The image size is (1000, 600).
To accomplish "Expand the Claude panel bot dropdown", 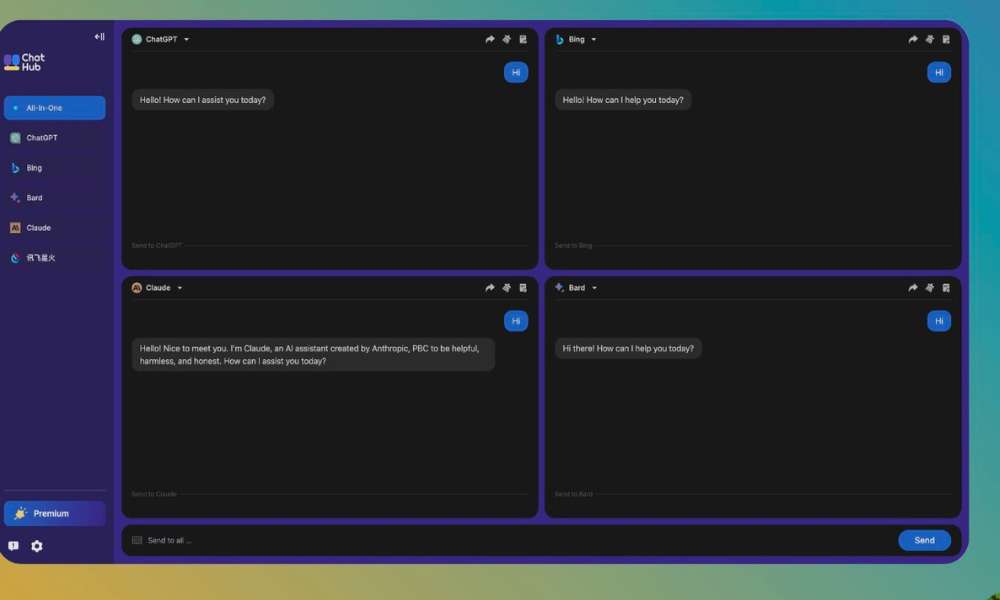I will 180,288.
